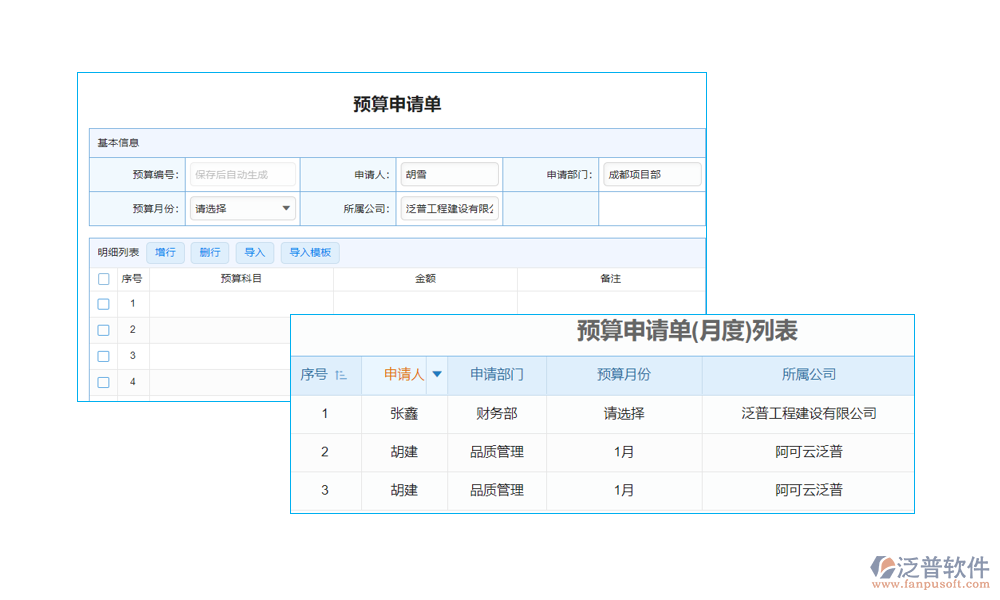Click the 申请人 input containing 胡雪
The width and height of the screenshot is (1000, 600).
[x=449, y=173]
